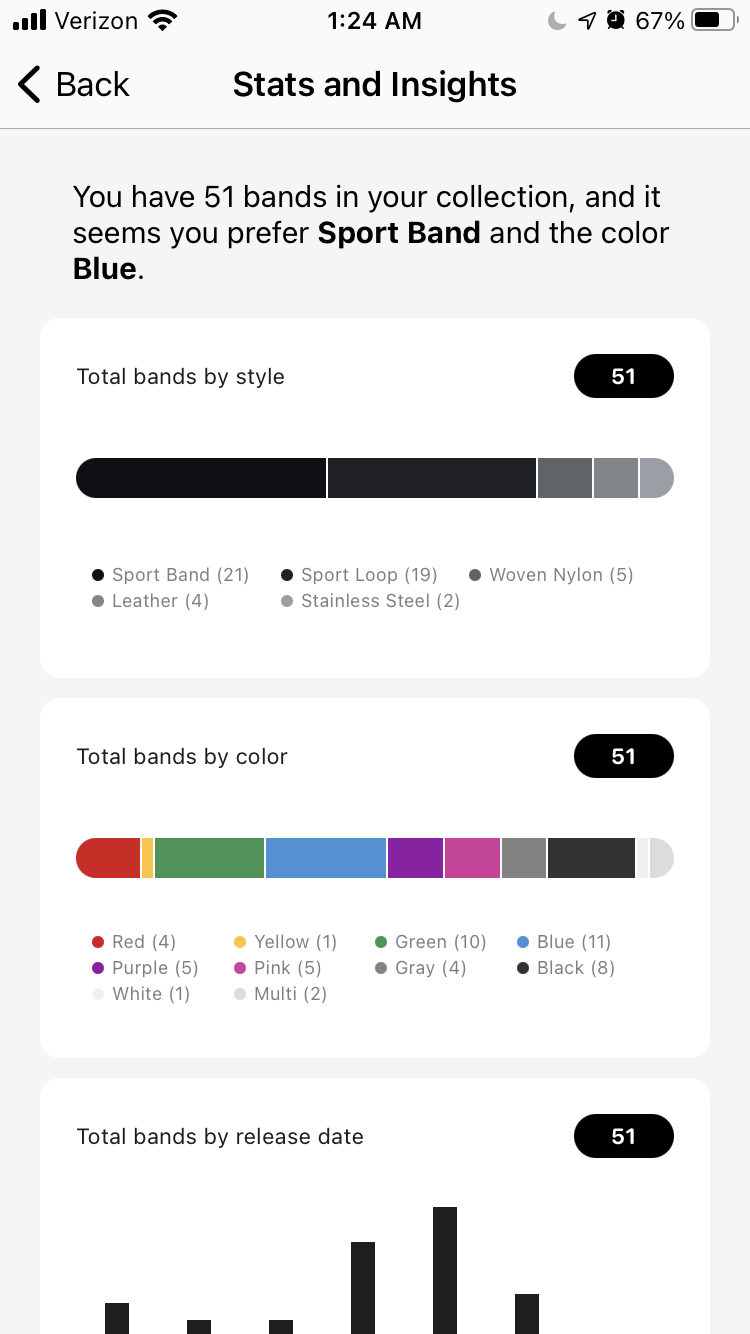Tap the tallest bar in release date chart
Image resolution: width=750 pixels, height=1334 pixels.
pos(445,1270)
